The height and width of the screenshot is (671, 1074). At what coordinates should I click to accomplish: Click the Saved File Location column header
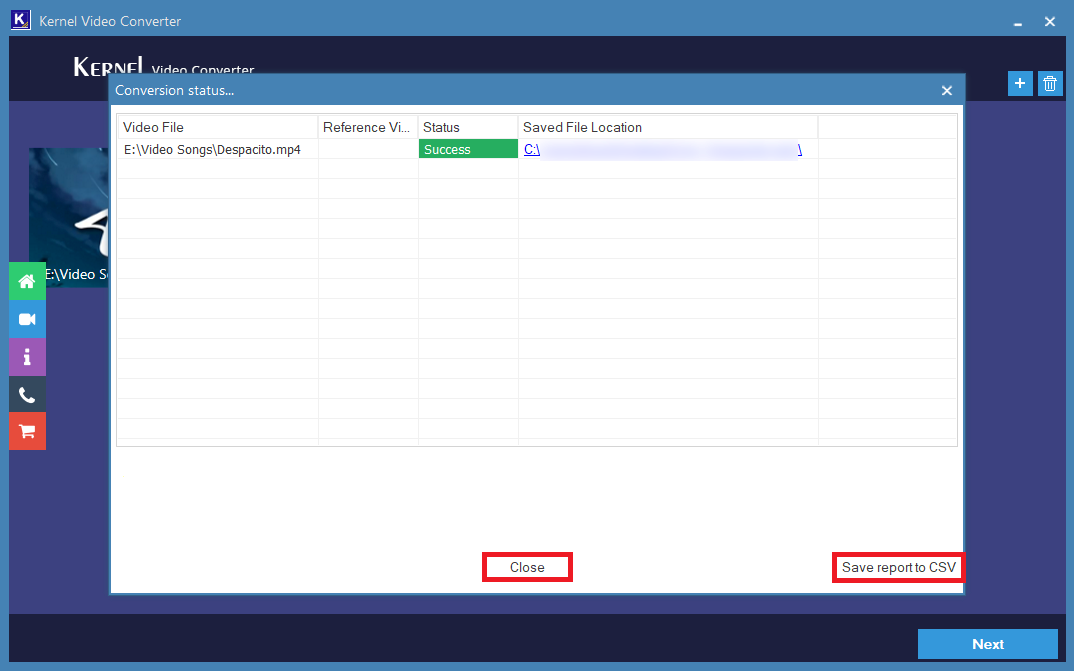point(668,127)
